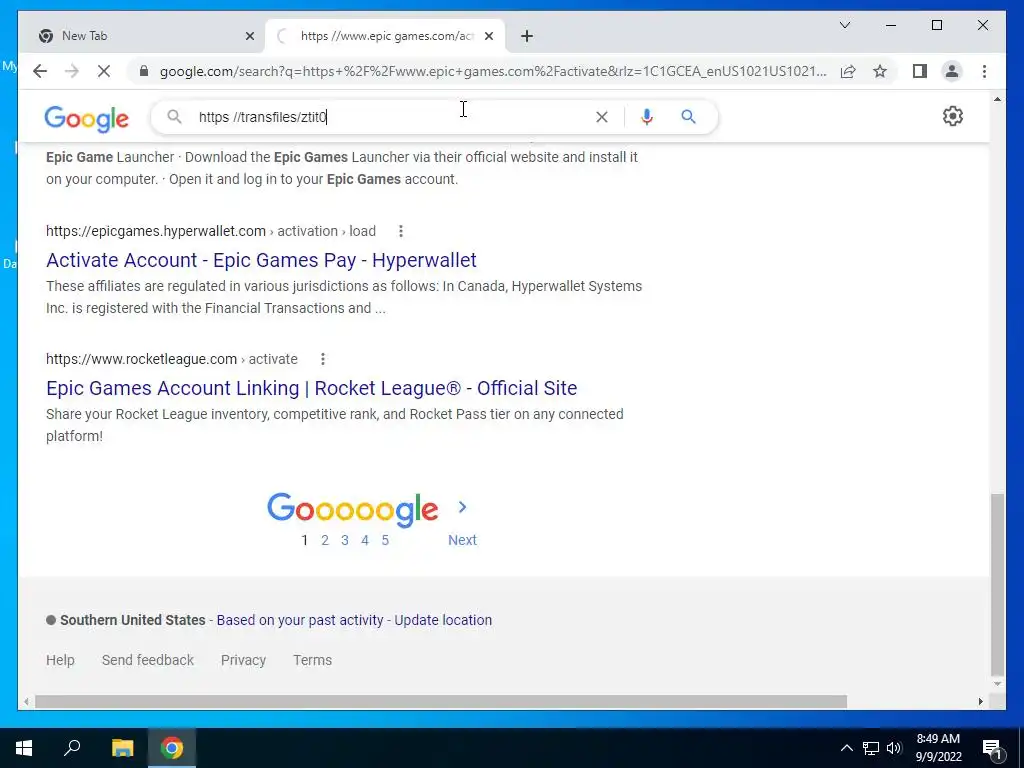1024x768 pixels.
Task: Clear the Google search box text
Action: click(x=601, y=117)
